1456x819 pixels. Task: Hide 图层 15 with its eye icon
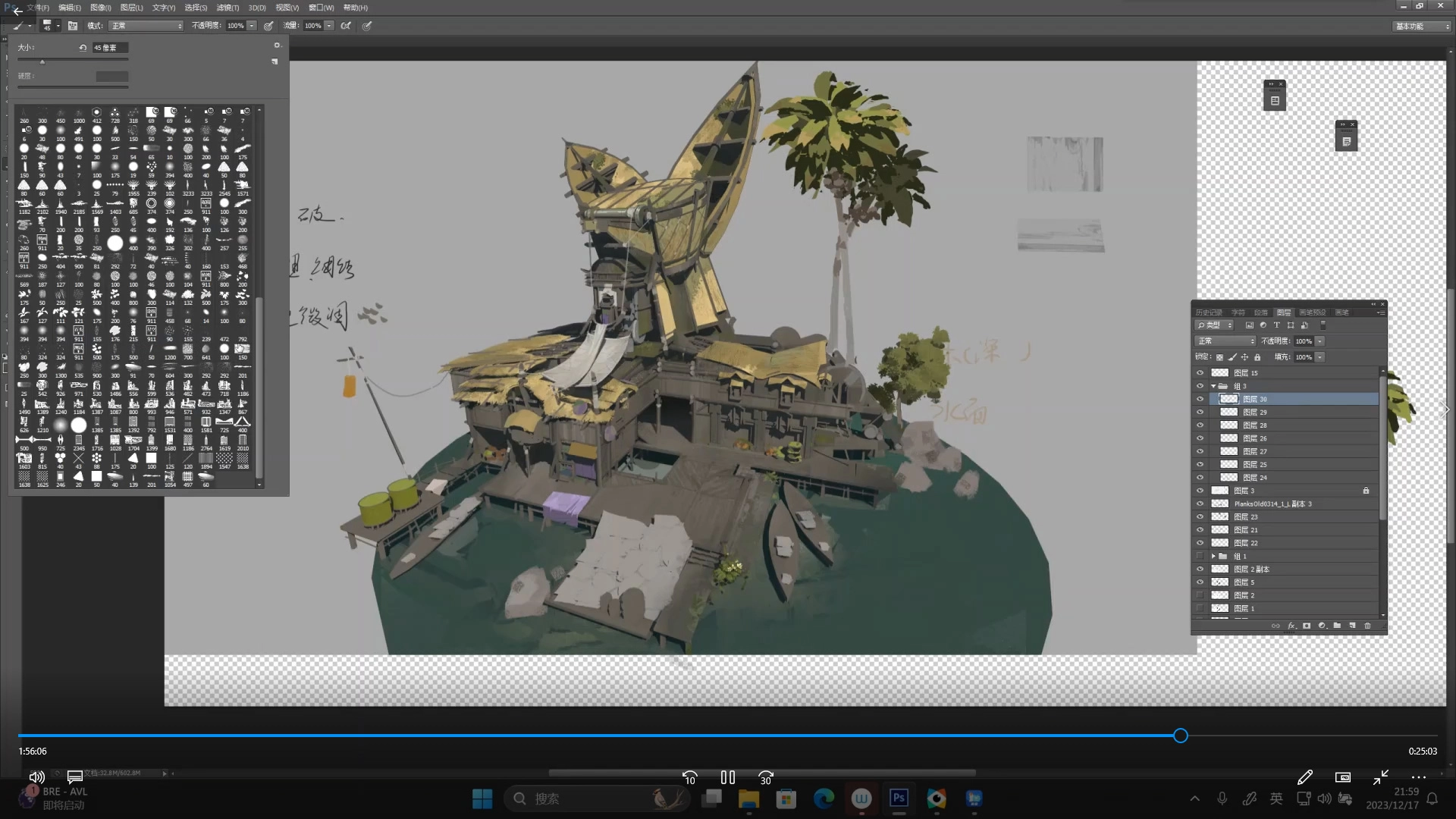pyautogui.click(x=1200, y=373)
